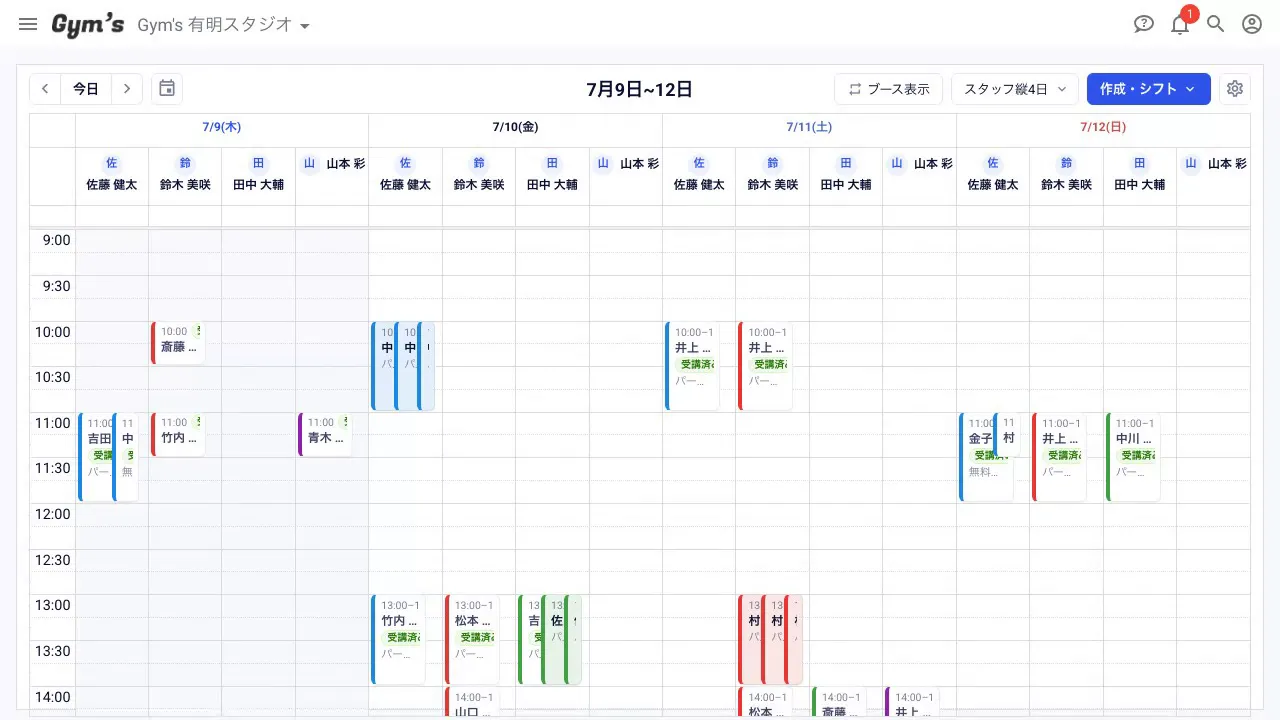This screenshot has height=720, width=1280.
Task: Select the 7/11(土) date header
Action: pos(809,127)
